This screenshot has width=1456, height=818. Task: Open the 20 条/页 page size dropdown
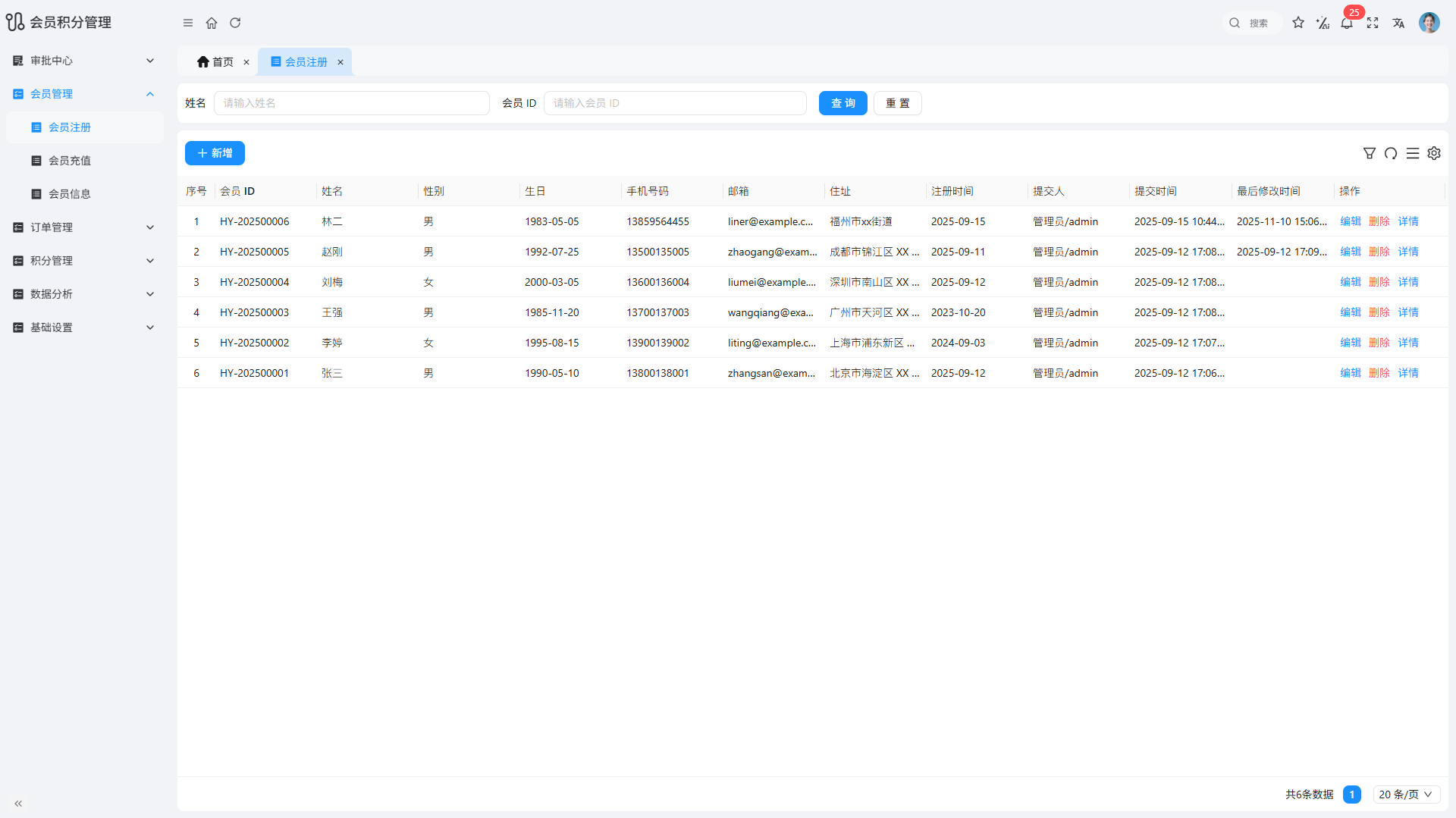(1405, 794)
